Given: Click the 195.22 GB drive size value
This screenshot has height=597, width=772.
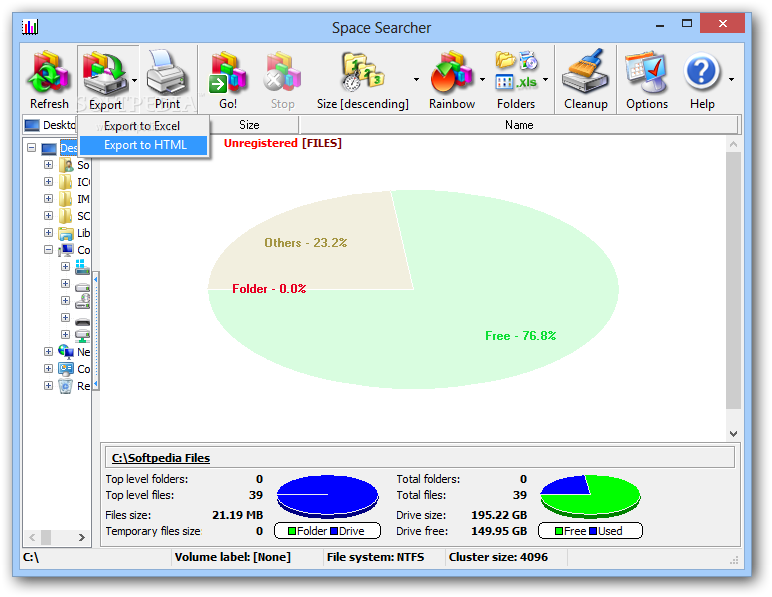Looking at the screenshot, I should (x=499, y=515).
